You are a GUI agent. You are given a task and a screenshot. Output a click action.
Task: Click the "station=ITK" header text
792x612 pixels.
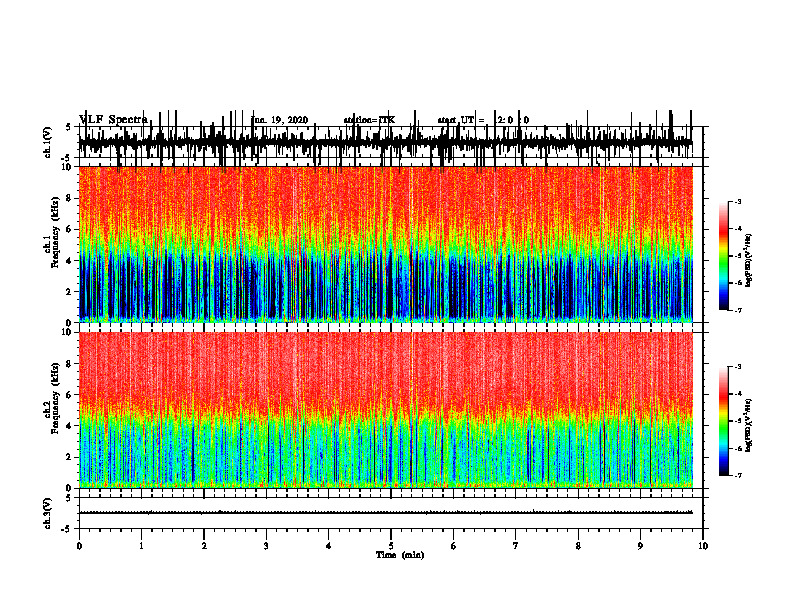[369, 120]
